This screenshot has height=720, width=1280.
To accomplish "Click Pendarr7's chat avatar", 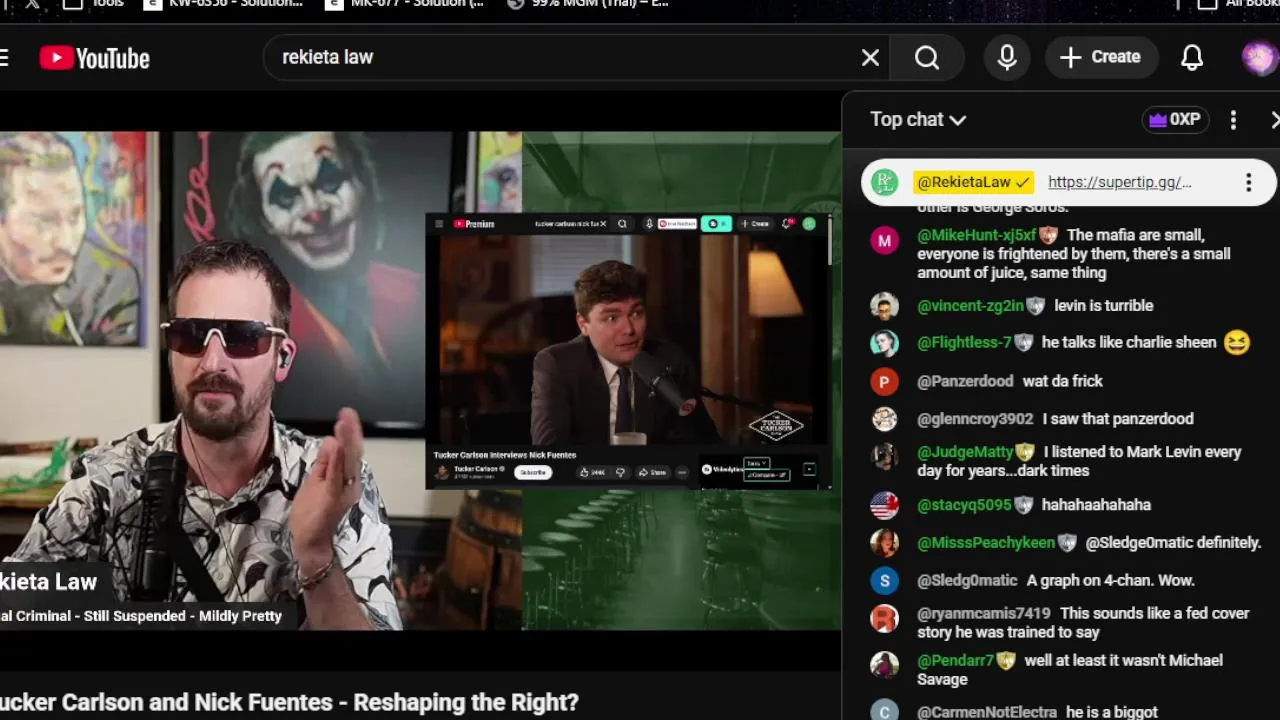I will click(x=884, y=665).
